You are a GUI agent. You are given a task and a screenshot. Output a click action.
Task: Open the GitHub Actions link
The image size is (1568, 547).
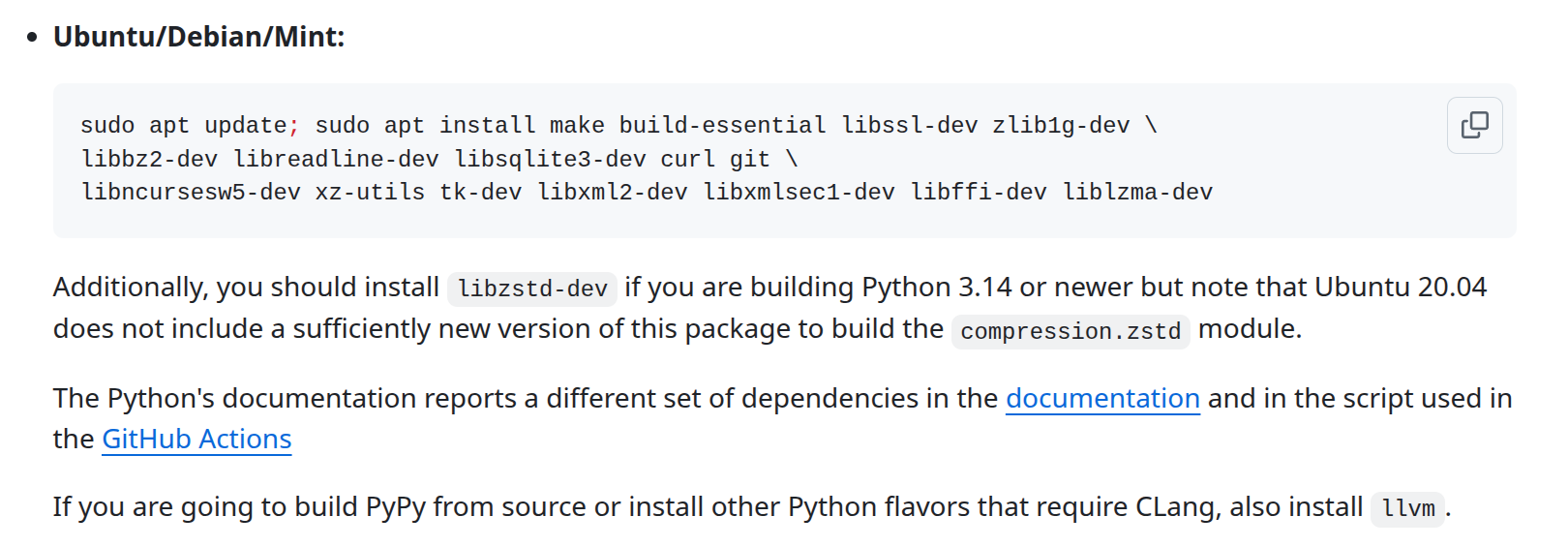pos(196,439)
